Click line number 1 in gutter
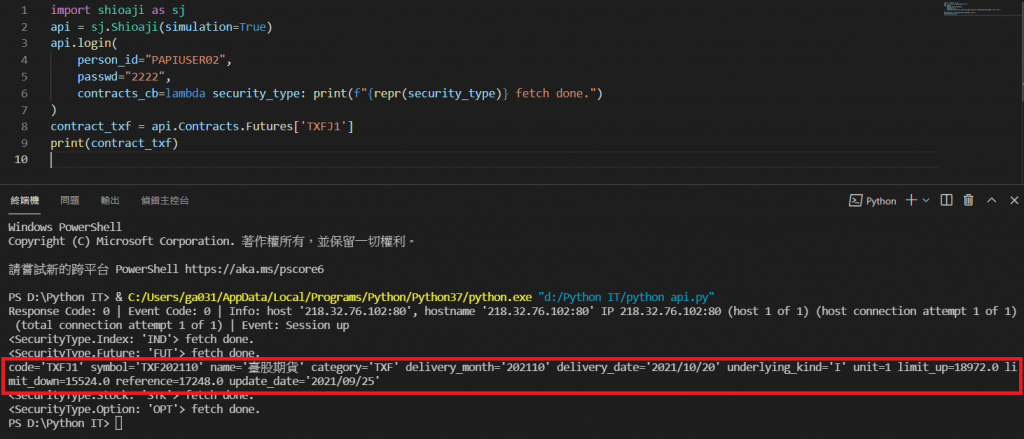Screen dimensions: 1024x439 [24, 10]
